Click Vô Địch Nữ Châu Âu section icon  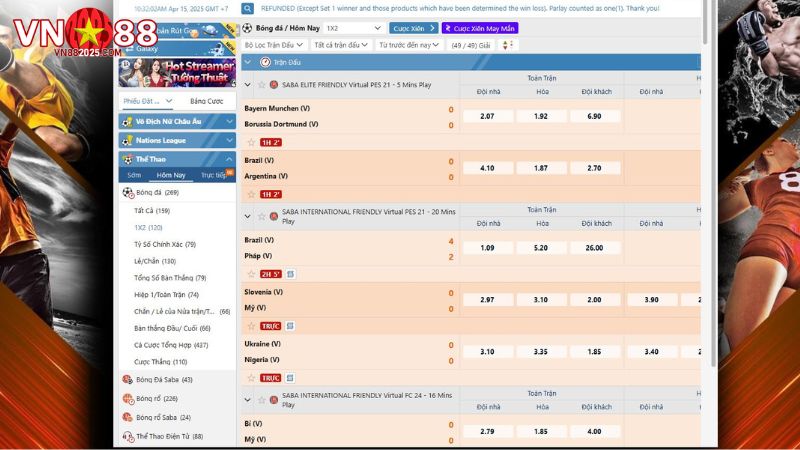click(x=127, y=121)
